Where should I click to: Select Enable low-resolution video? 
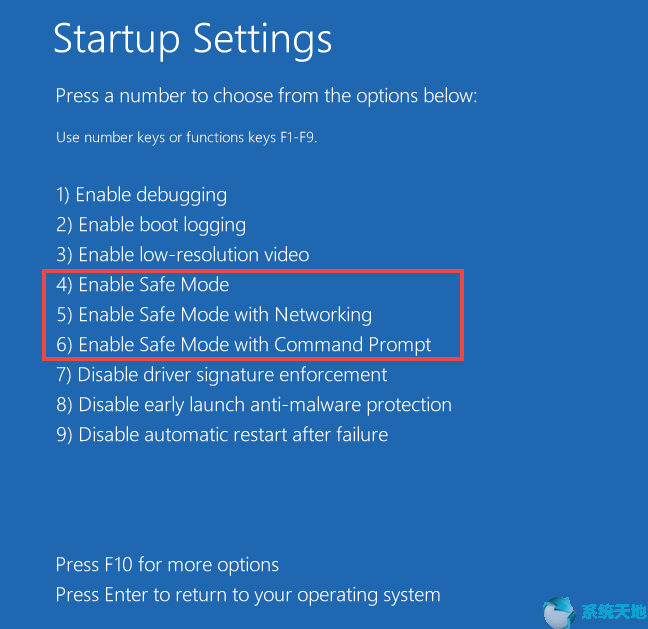(182, 255)
